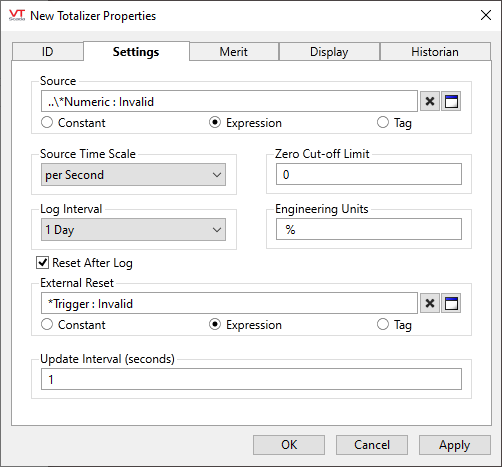The width and height of the screenshot is (502, 467).
Task: Open the Source expression editor window icon
Action: click(x=451, y=101)
